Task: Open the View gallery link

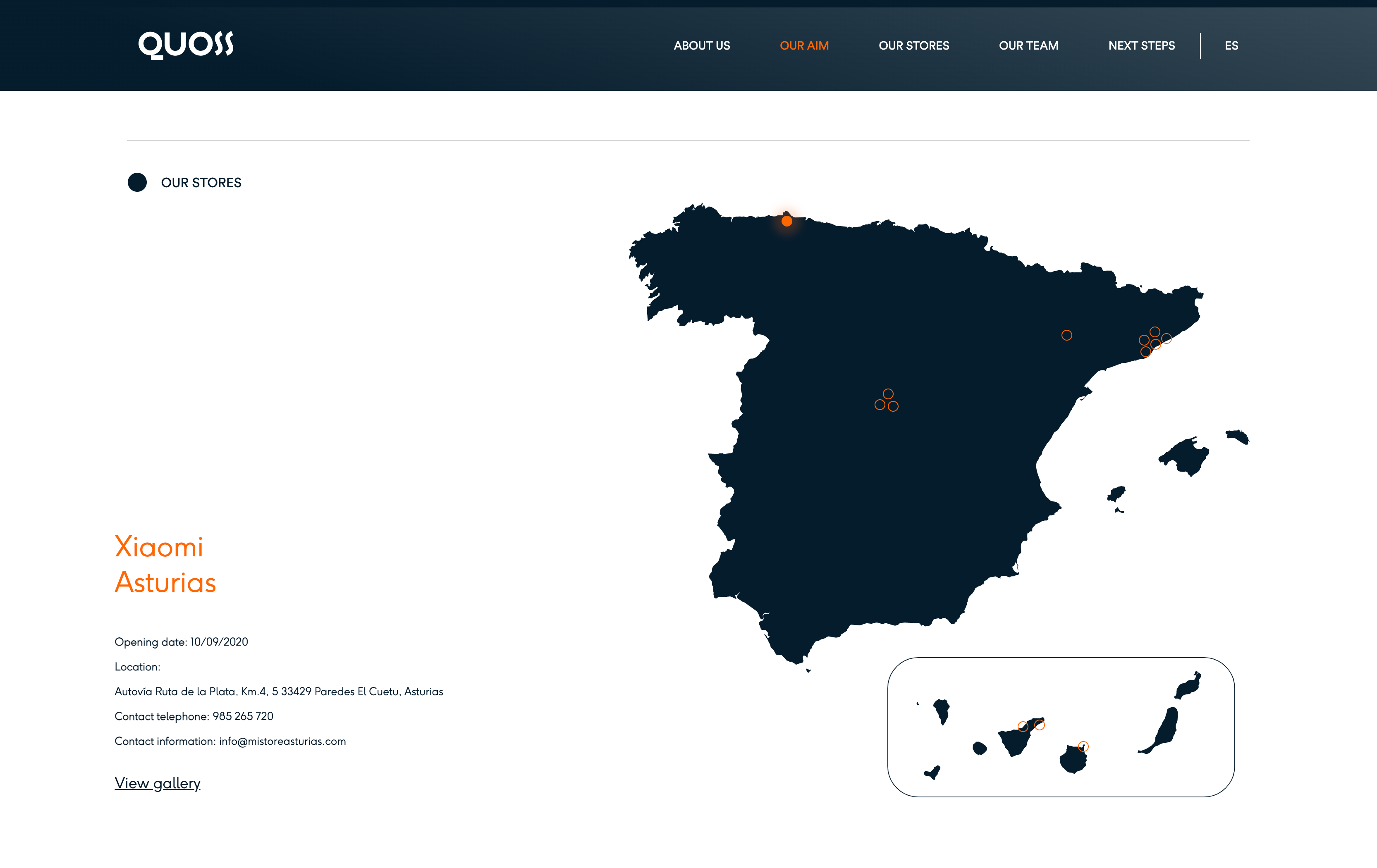Action: 157,783
